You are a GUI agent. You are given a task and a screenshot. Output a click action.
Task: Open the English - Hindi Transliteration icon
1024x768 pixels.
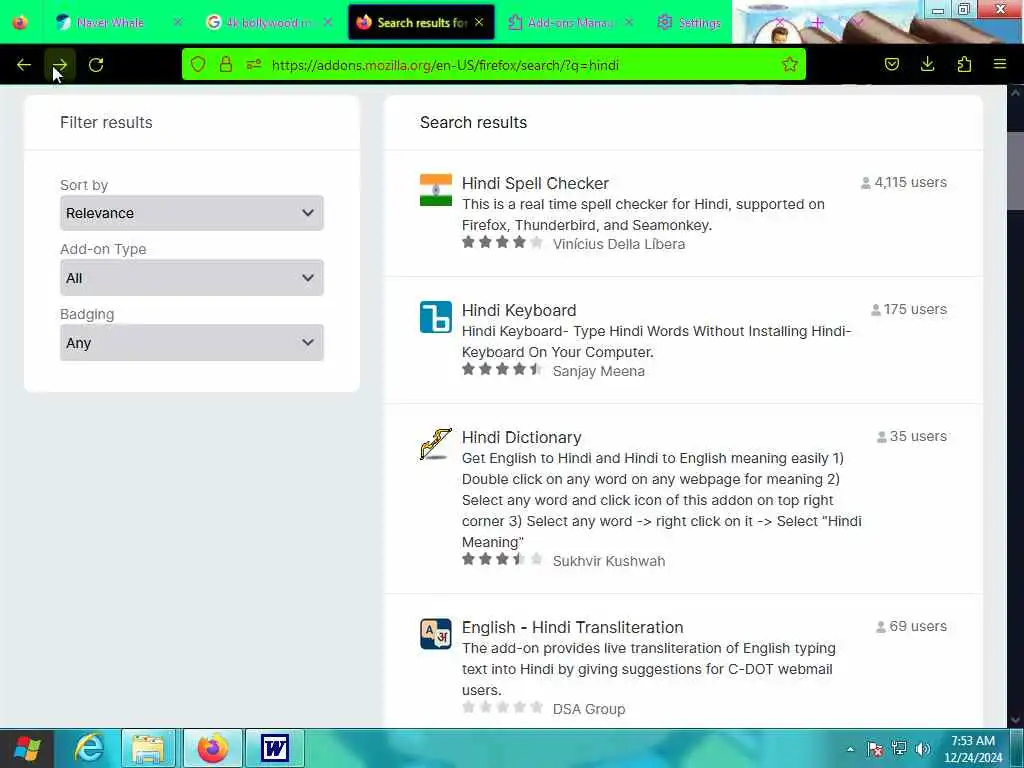click(x=436, y=634)
